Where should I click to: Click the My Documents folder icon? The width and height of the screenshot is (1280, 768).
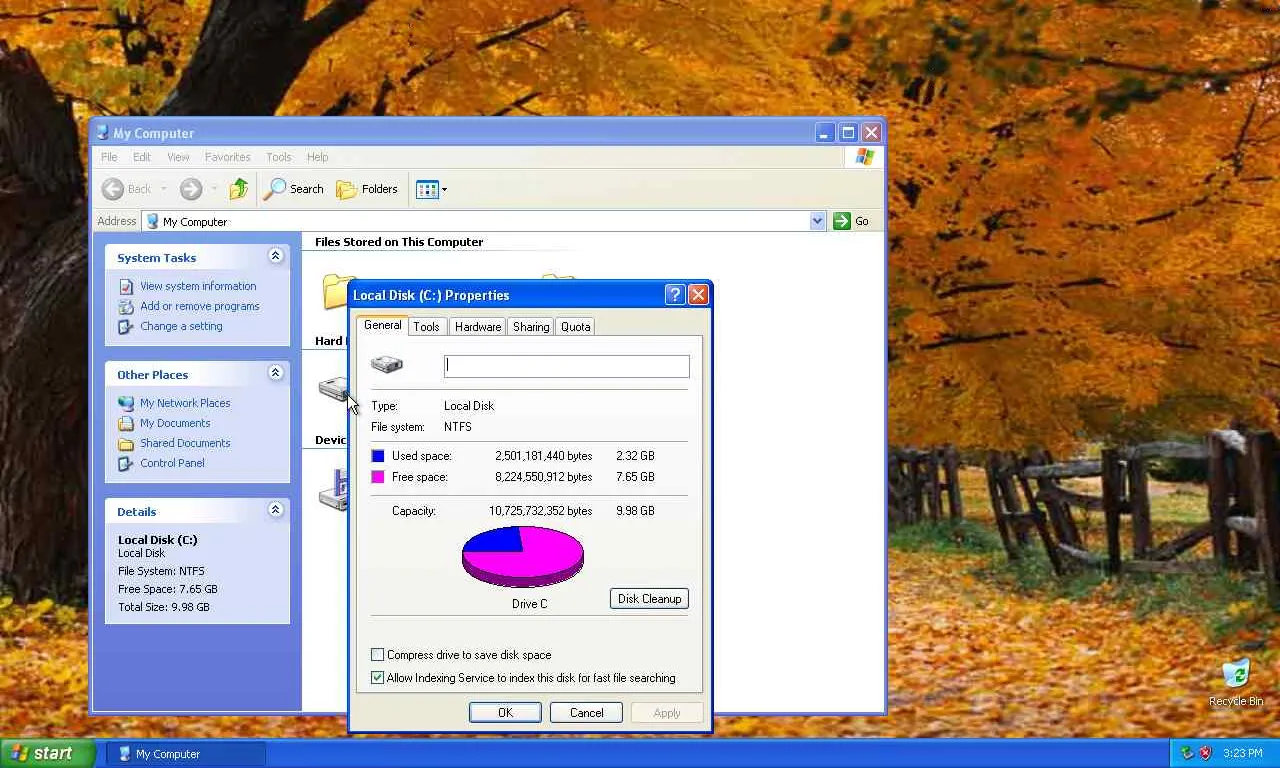tap(126, 423)
